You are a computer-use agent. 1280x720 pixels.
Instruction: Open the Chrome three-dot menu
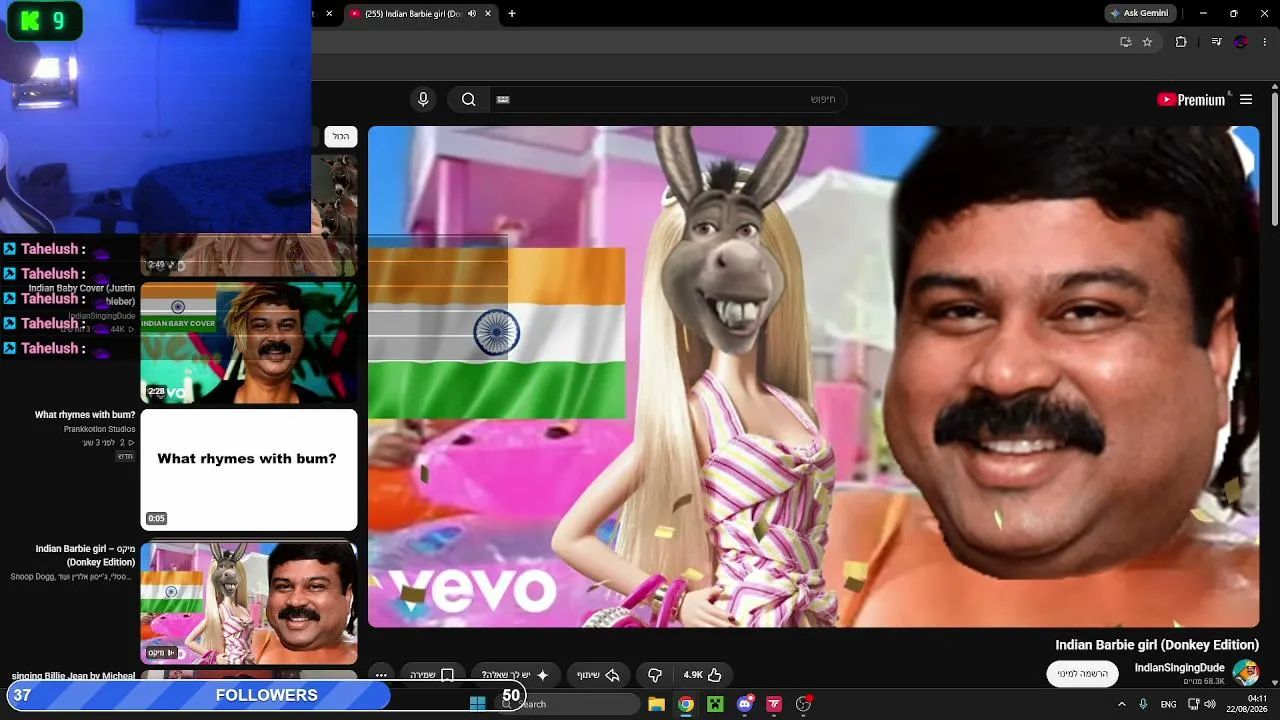click(x=1265, y=42)
